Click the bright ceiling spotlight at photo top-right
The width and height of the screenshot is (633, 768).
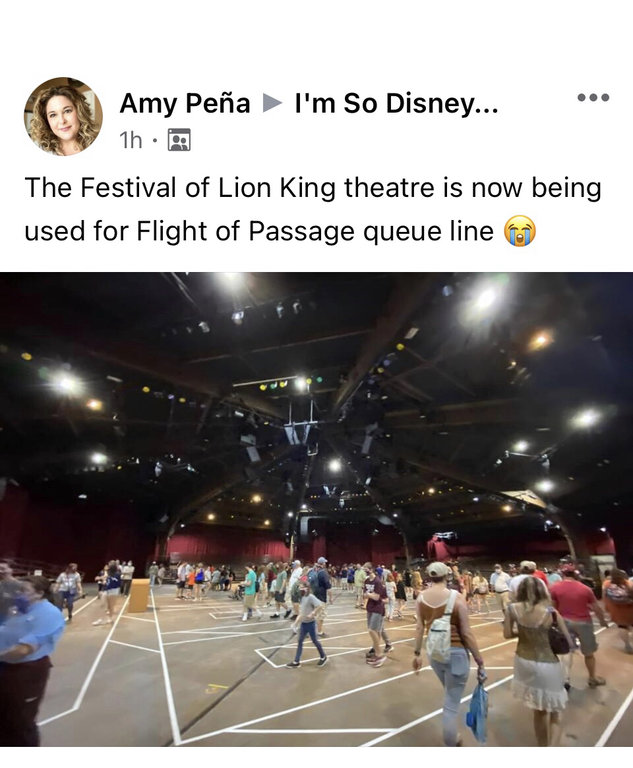[x=487, y=298]
